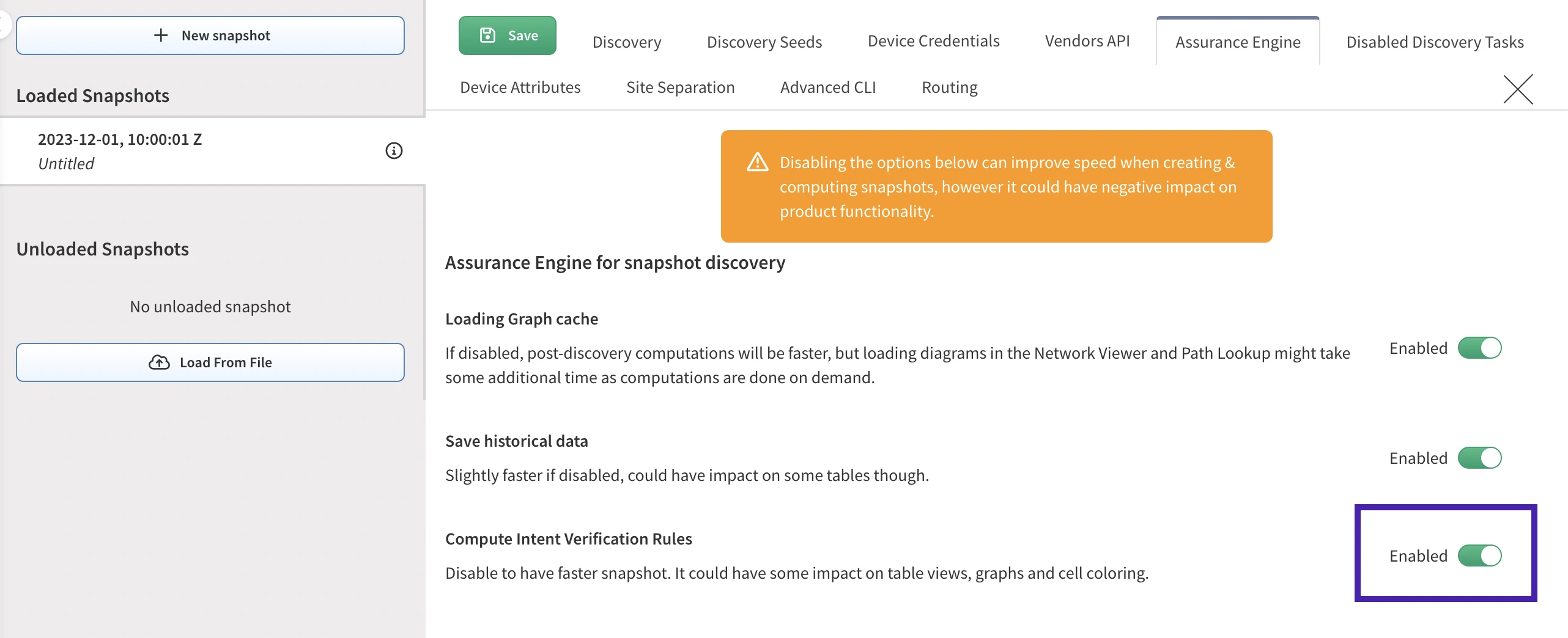Disable the Loading Graph cache toggle
1568x638 pixels.
[x=1479, y=348]
